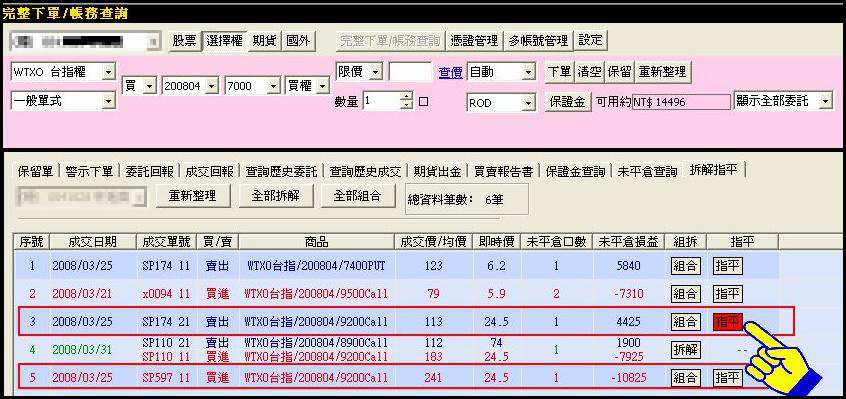Expand the 買 buy/sell dropdown
The image size is (846, 399).
click(150, 85)
